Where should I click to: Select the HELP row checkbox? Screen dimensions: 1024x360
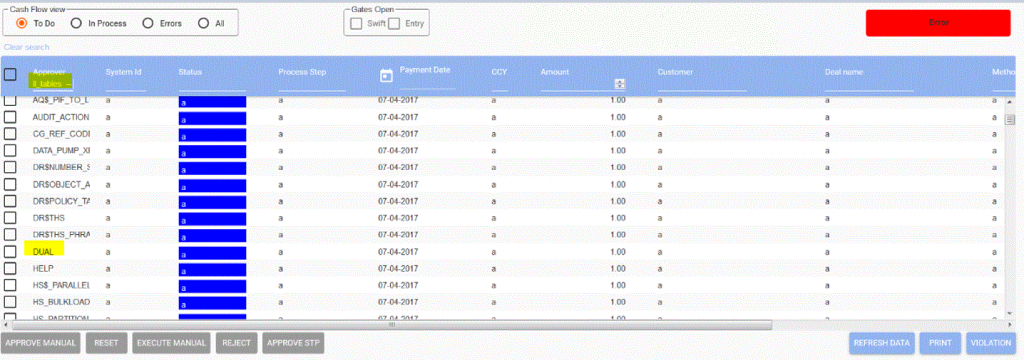[x=10, y=268]
